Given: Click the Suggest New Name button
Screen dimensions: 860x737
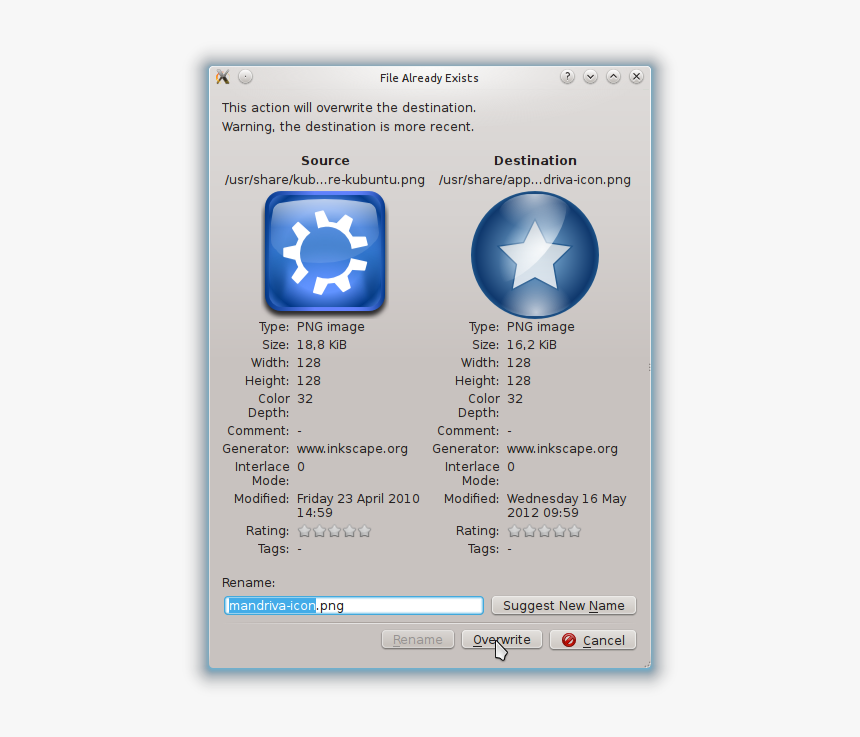Looking at the screenshot, I should 564,605.
